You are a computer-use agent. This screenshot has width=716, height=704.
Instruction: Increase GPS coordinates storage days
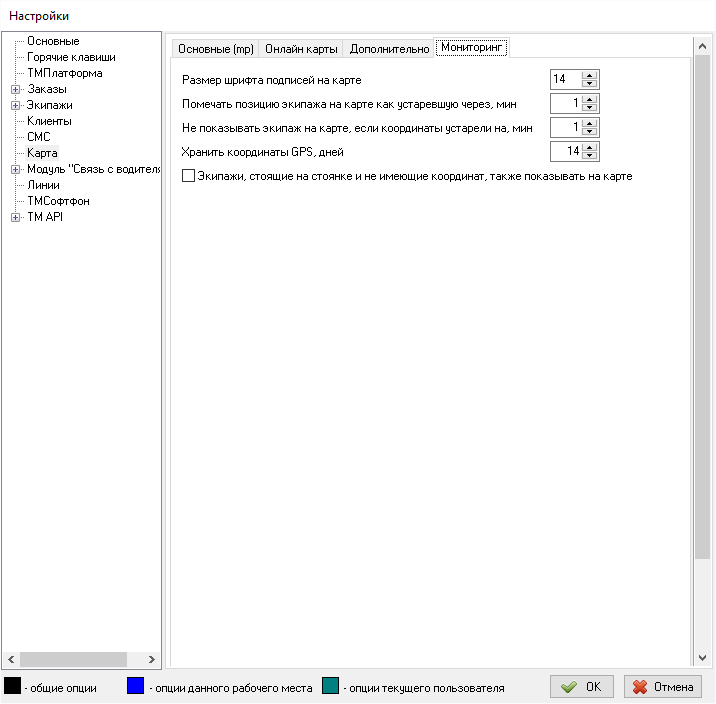(590, 147)
